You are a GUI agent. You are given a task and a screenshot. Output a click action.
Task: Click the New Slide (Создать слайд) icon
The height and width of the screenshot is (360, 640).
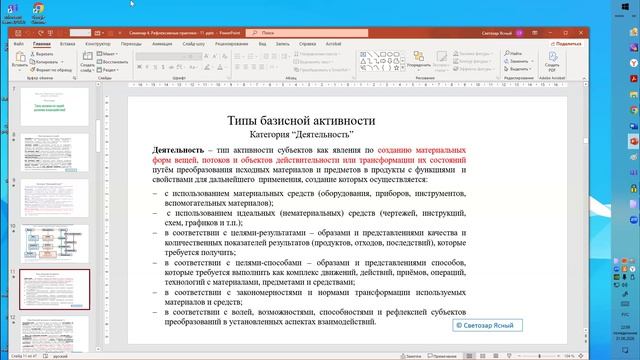point(87,56)
